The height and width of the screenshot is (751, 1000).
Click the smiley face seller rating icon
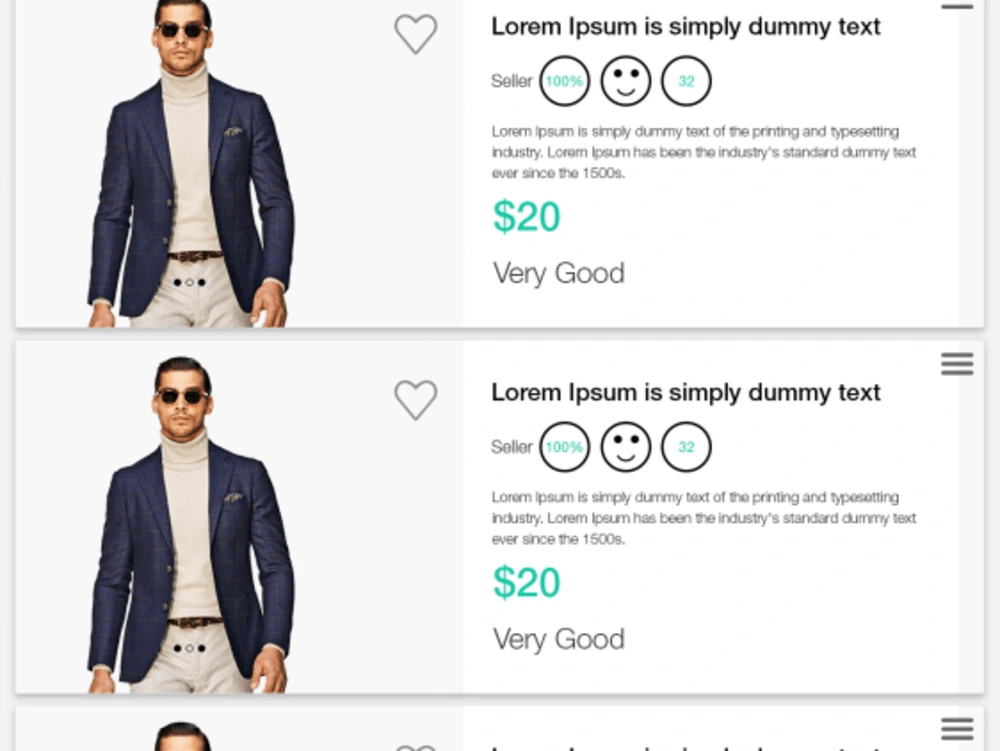click(625, 81)
